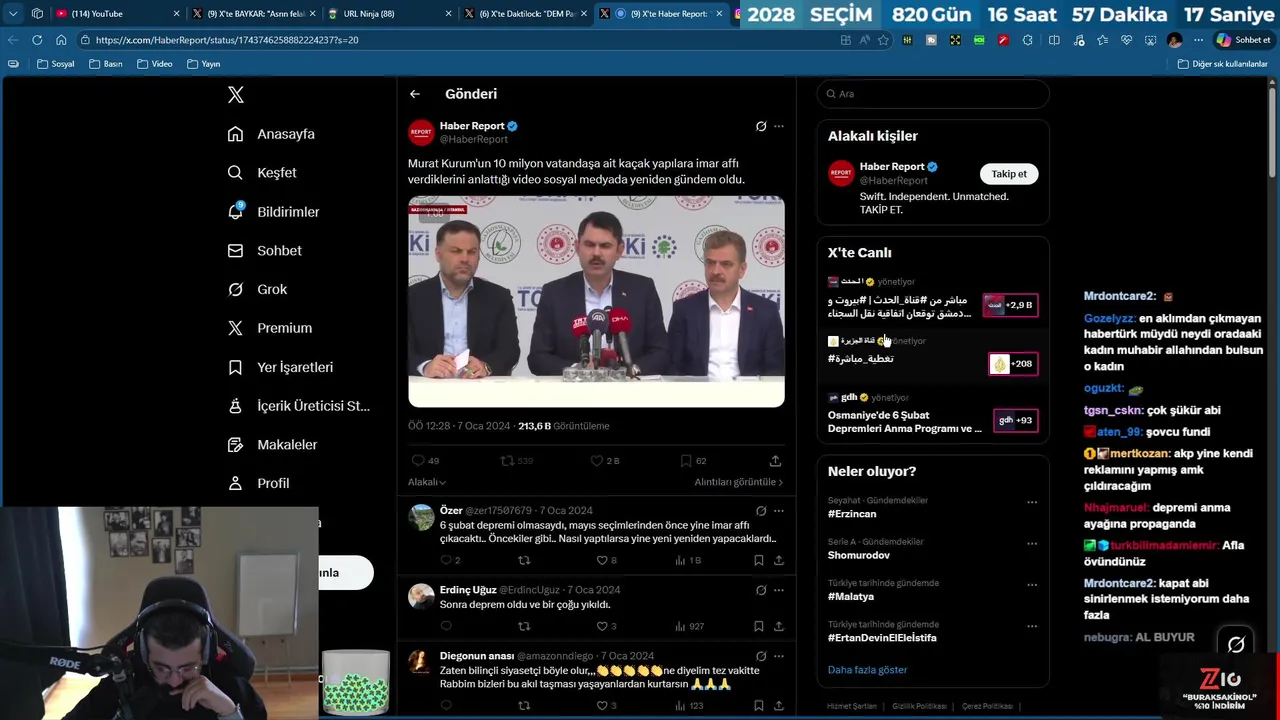1280x720 pixels.
Task: Share the main Haber Report post
Action: click(x=775, y=461)
